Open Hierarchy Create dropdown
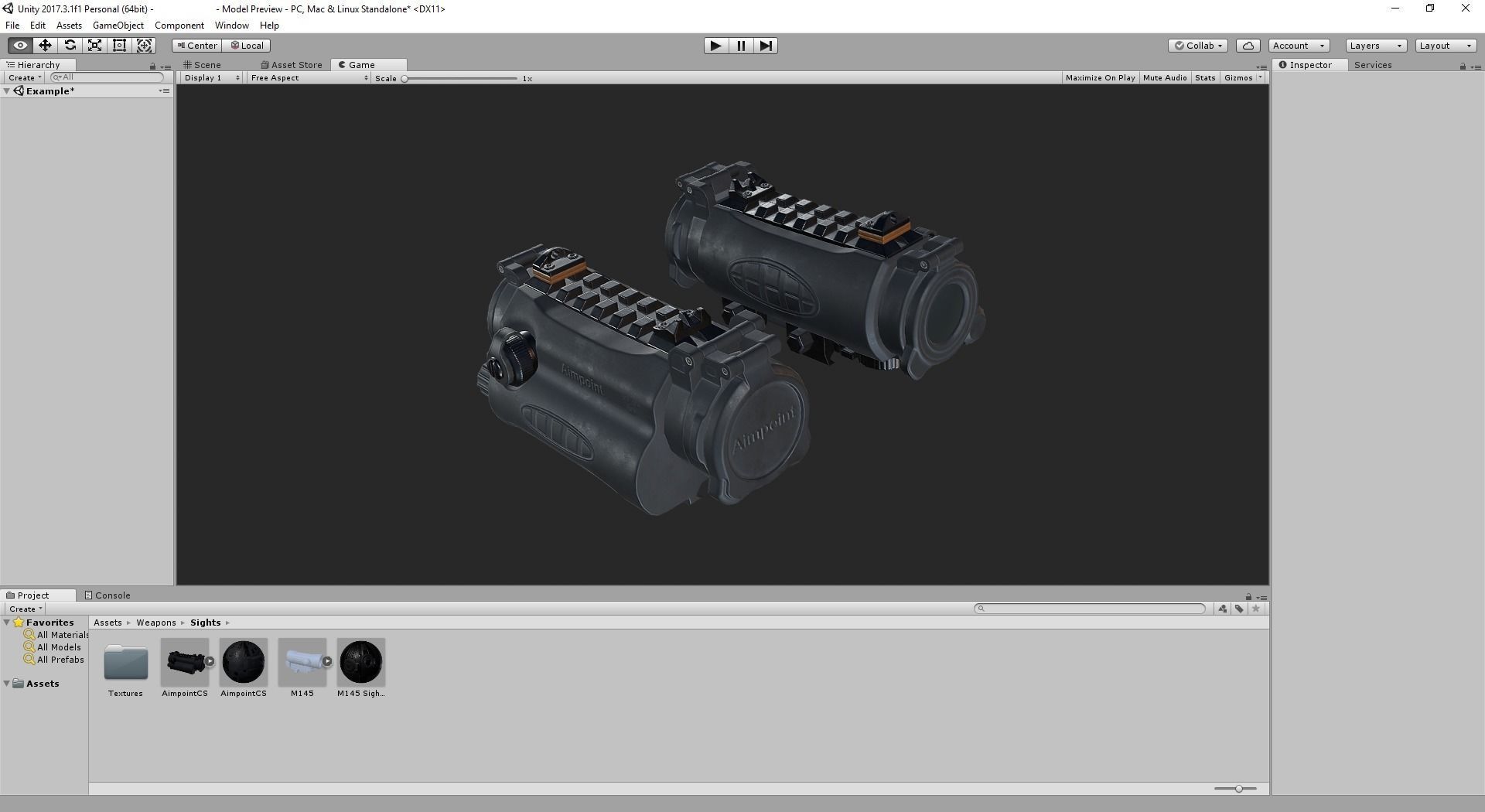 (x=25, y=78)
